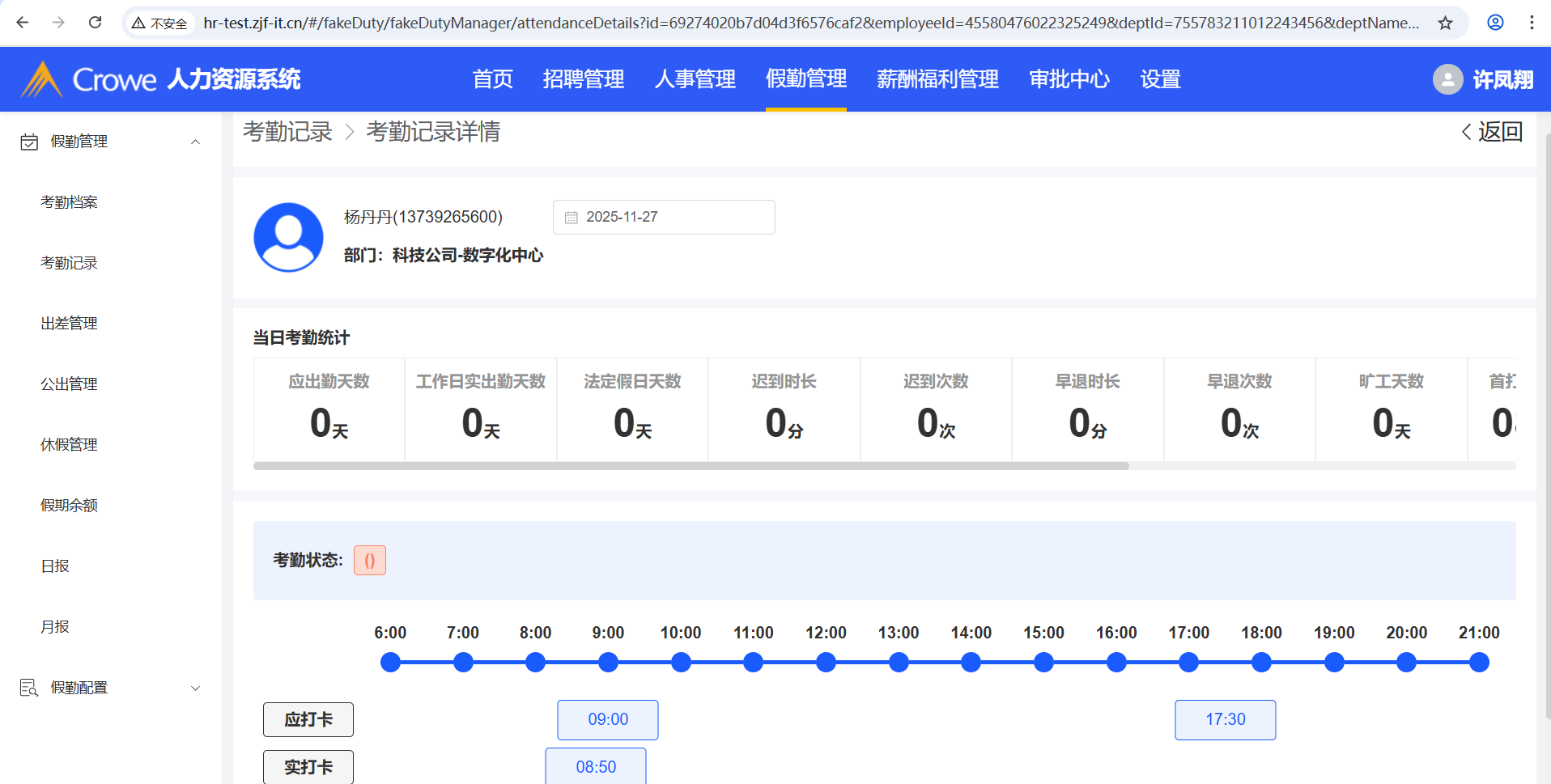1551x784 pixels.
Task: Expand the 假勤配置 sidebar section
Action: pos(195,688)
